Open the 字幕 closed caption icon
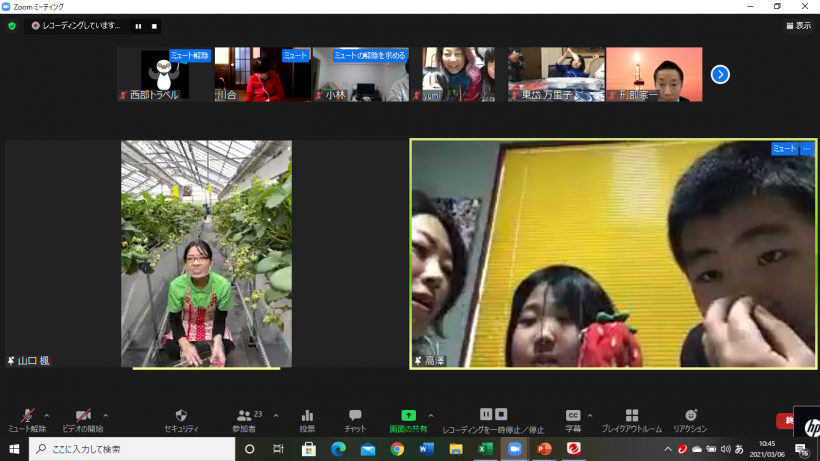 [573, 415]
